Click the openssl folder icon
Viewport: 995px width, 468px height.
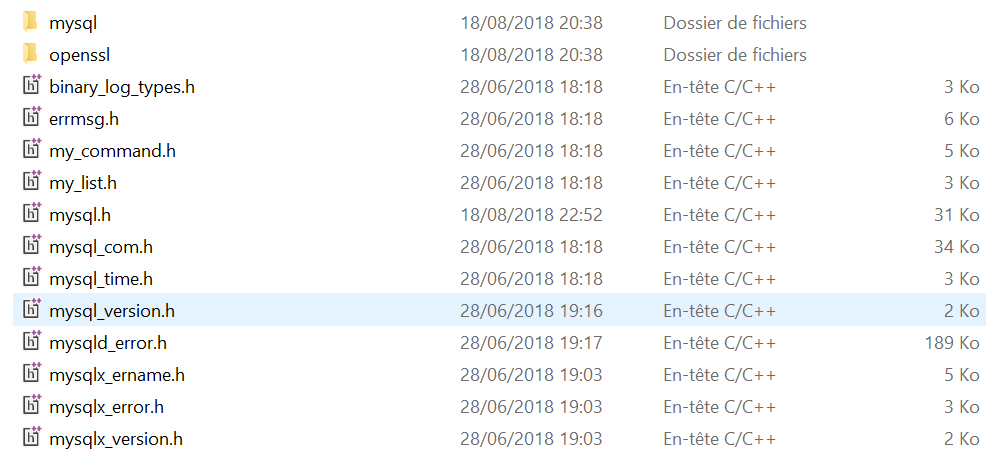(30, 54)
